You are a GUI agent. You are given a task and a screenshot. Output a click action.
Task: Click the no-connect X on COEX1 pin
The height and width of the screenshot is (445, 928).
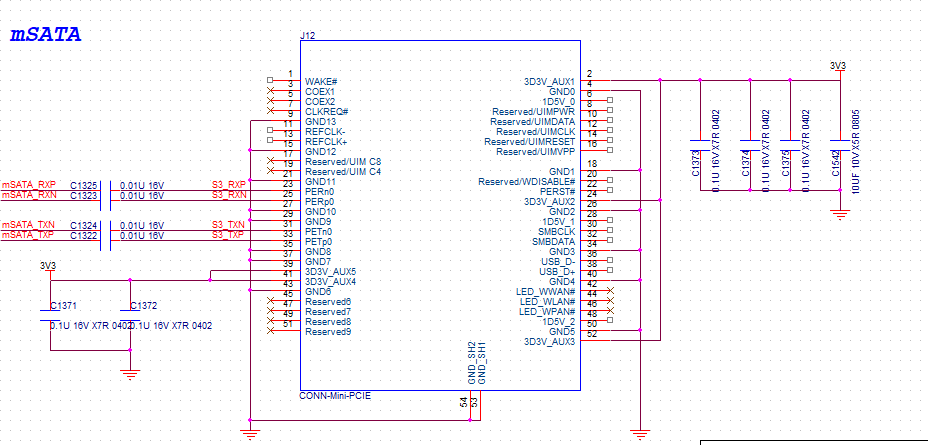coord(270,90)
